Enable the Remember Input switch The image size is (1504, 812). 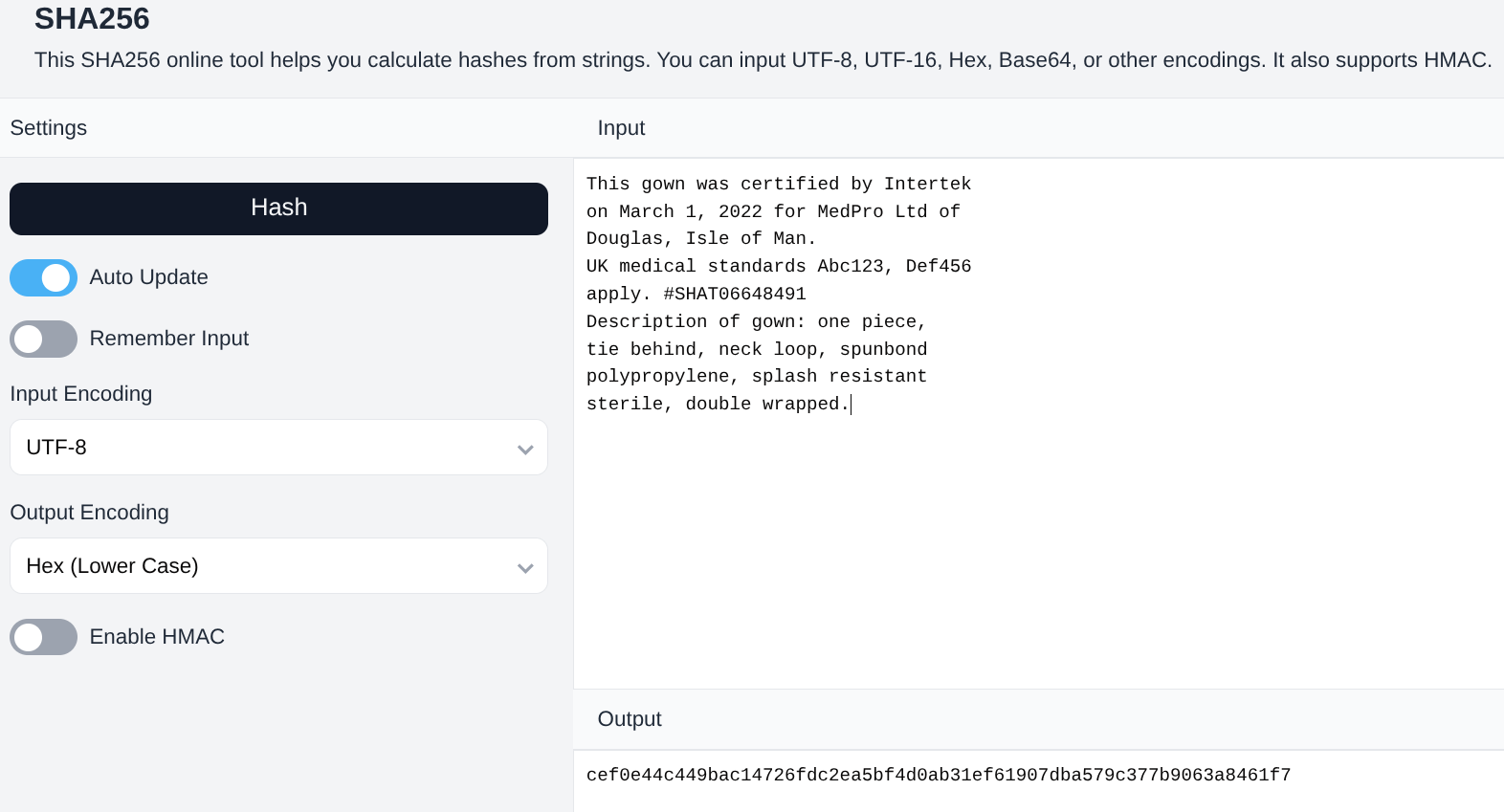[44, 339]
